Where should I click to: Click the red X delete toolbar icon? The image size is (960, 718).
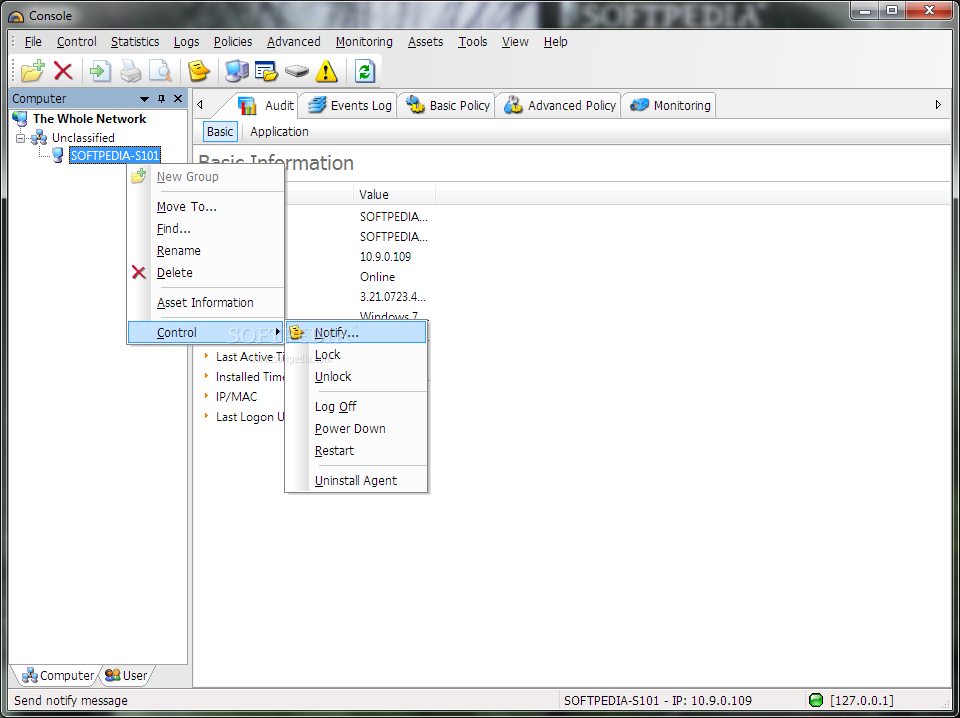tap(63, 71)
